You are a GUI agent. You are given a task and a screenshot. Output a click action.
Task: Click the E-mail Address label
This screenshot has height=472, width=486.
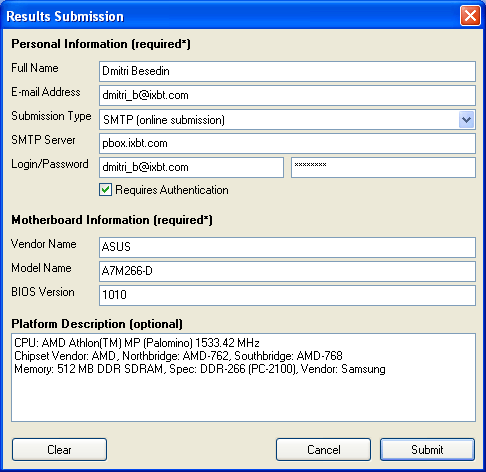(x=46, y=92)
